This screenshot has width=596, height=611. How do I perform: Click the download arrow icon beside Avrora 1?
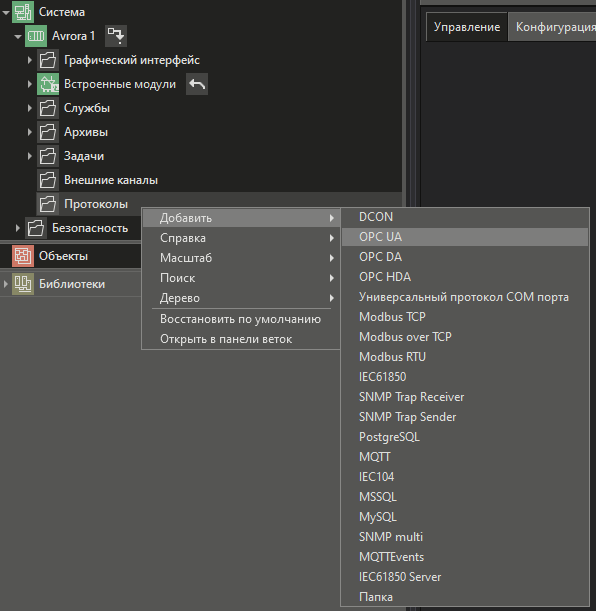point(116,36)
